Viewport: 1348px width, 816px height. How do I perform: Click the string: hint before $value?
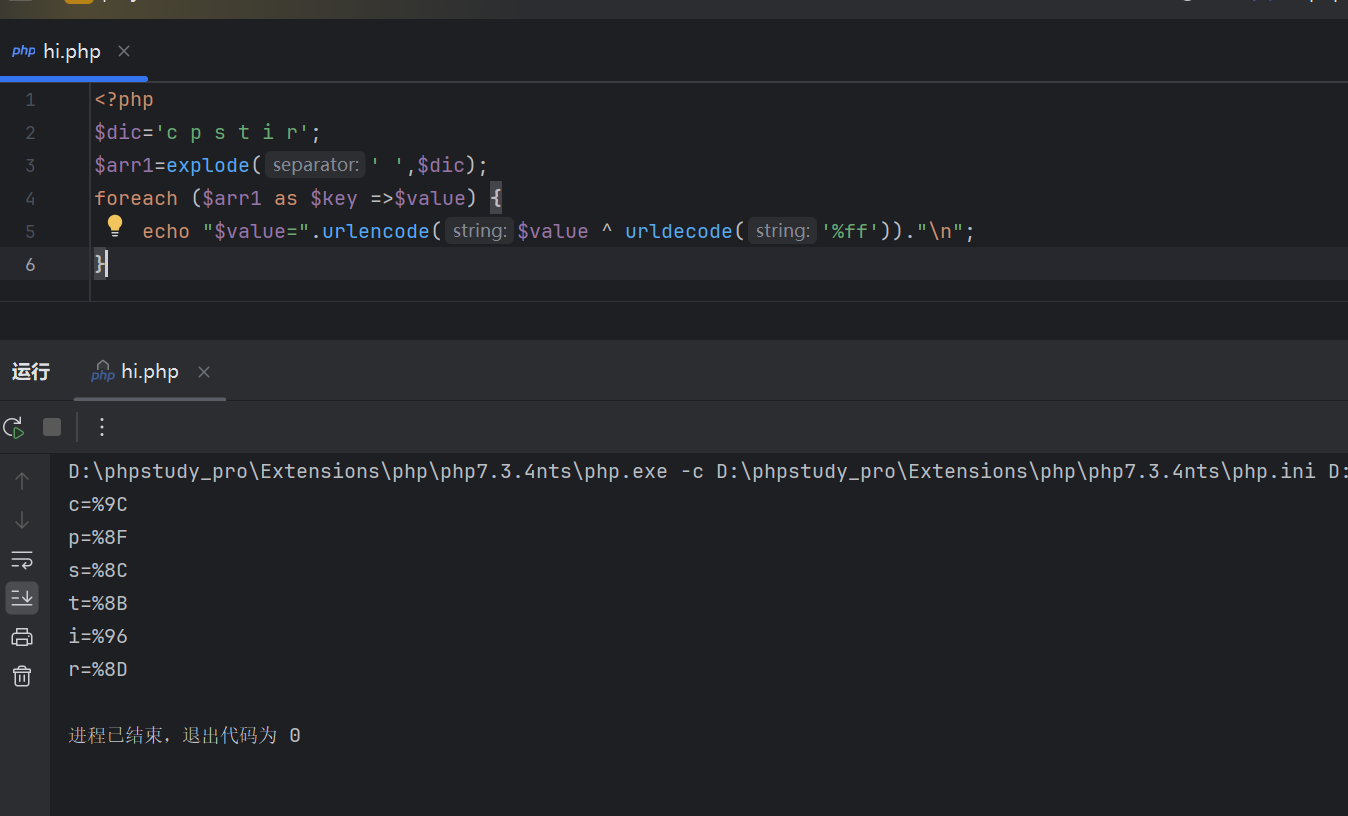pos(479,231)
